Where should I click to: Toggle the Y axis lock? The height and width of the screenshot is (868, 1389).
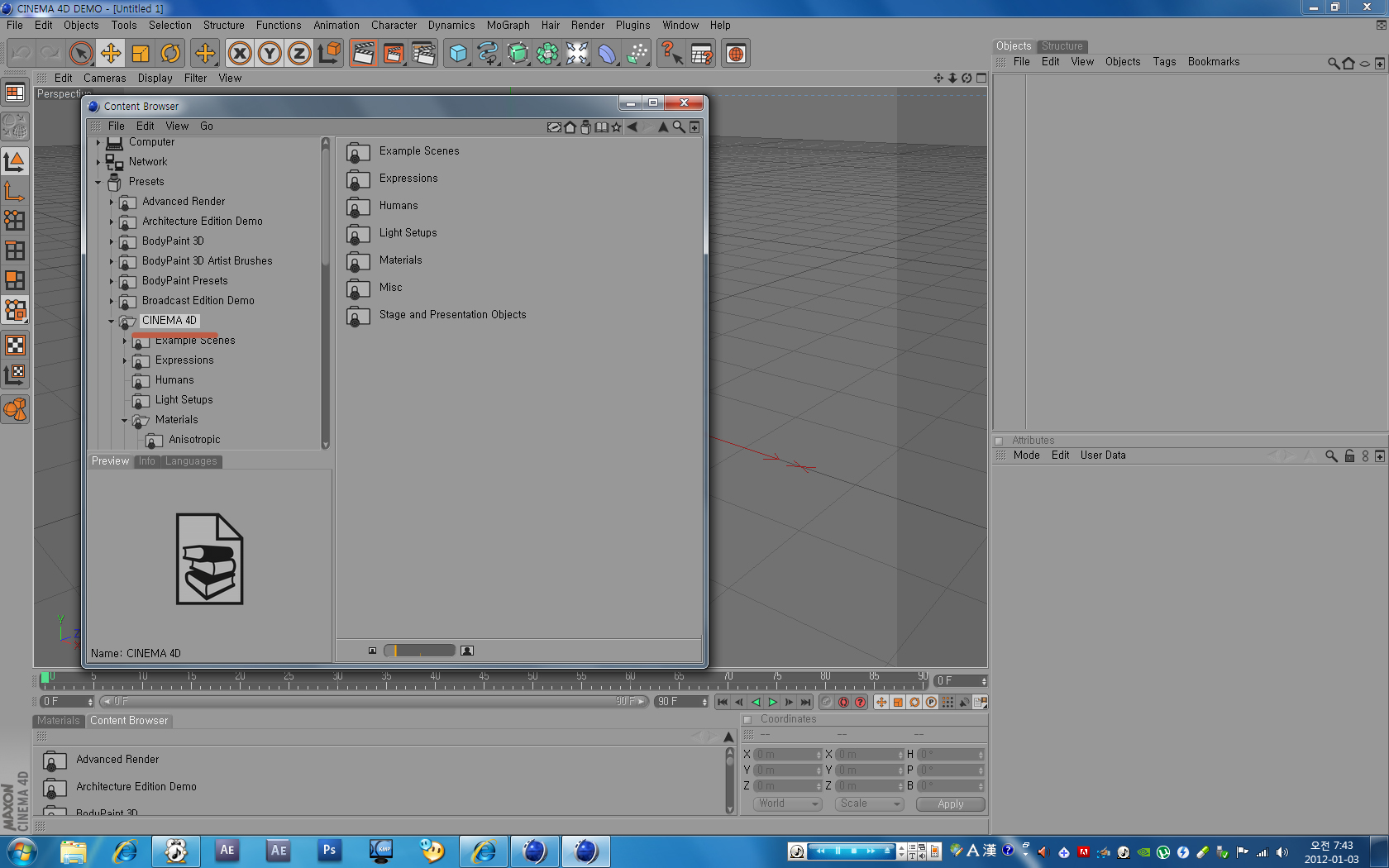(x=270, y=54)
